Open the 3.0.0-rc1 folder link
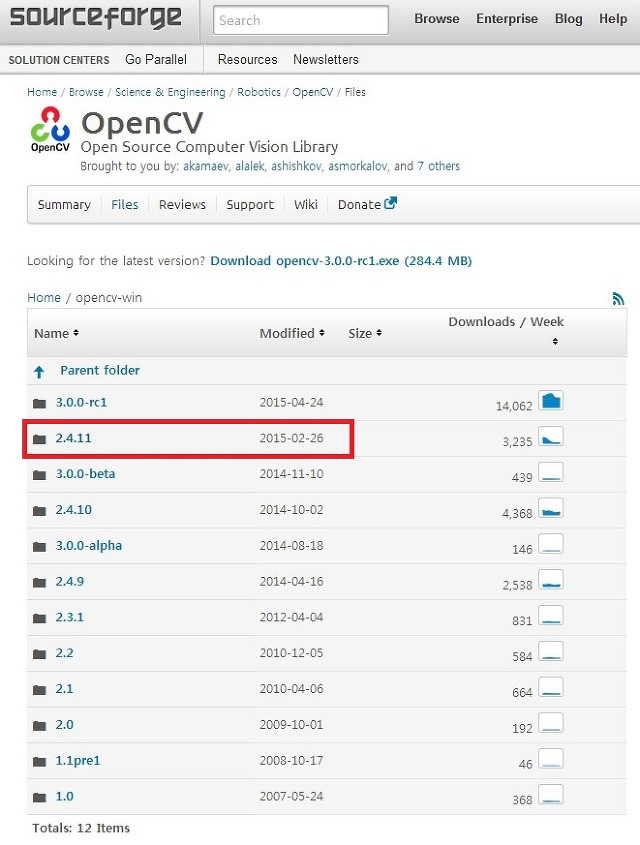This screenshot has height=845, width=640. point(81,403)
